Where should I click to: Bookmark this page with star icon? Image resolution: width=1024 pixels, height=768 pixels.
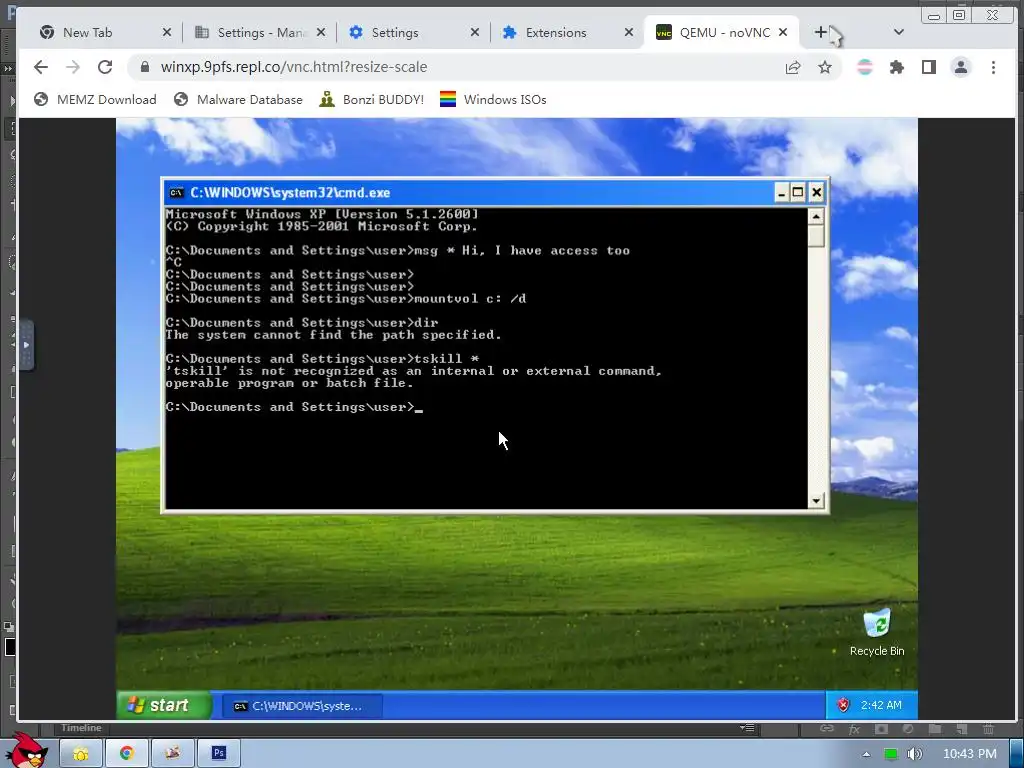[x=825, y=67]
